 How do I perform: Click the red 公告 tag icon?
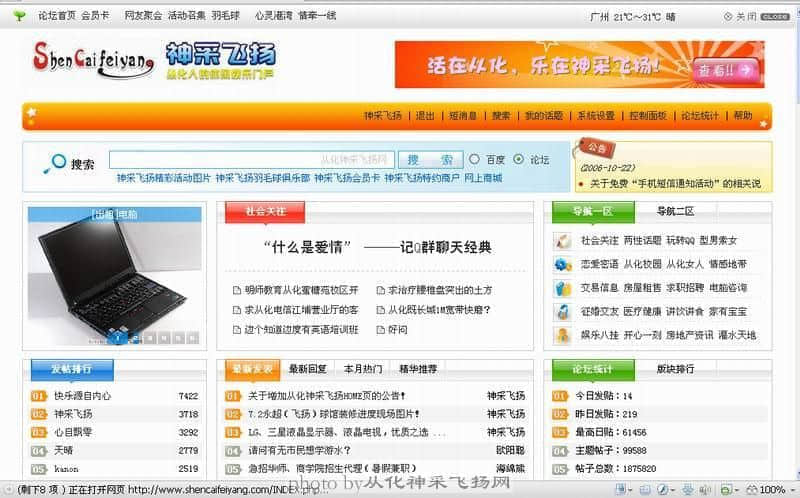(595, 148)
